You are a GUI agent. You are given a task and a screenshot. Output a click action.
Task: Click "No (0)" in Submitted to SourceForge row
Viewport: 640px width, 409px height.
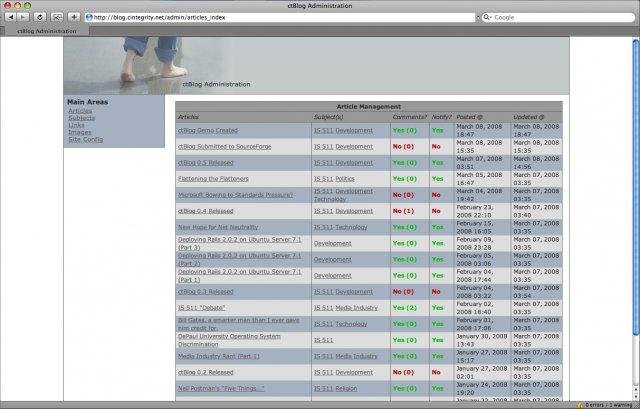403,147
